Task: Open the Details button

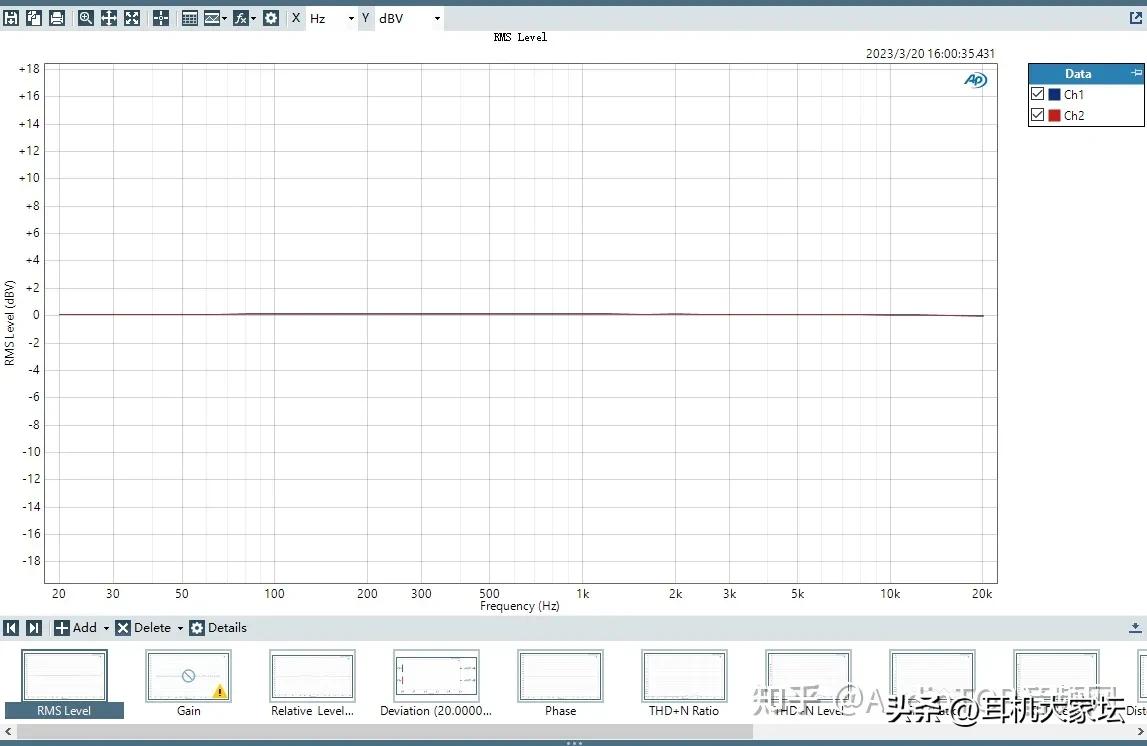Action: [218, 628]
